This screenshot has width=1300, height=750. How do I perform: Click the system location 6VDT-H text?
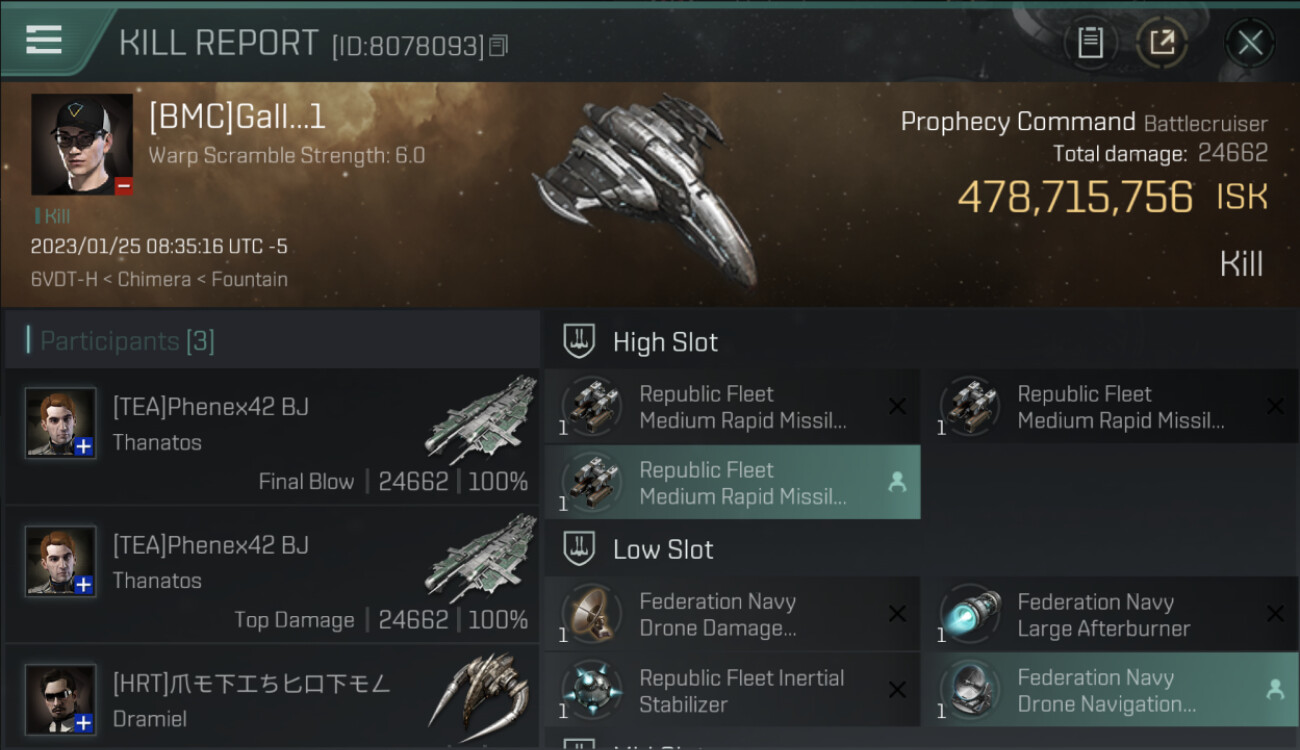(63, 279)
